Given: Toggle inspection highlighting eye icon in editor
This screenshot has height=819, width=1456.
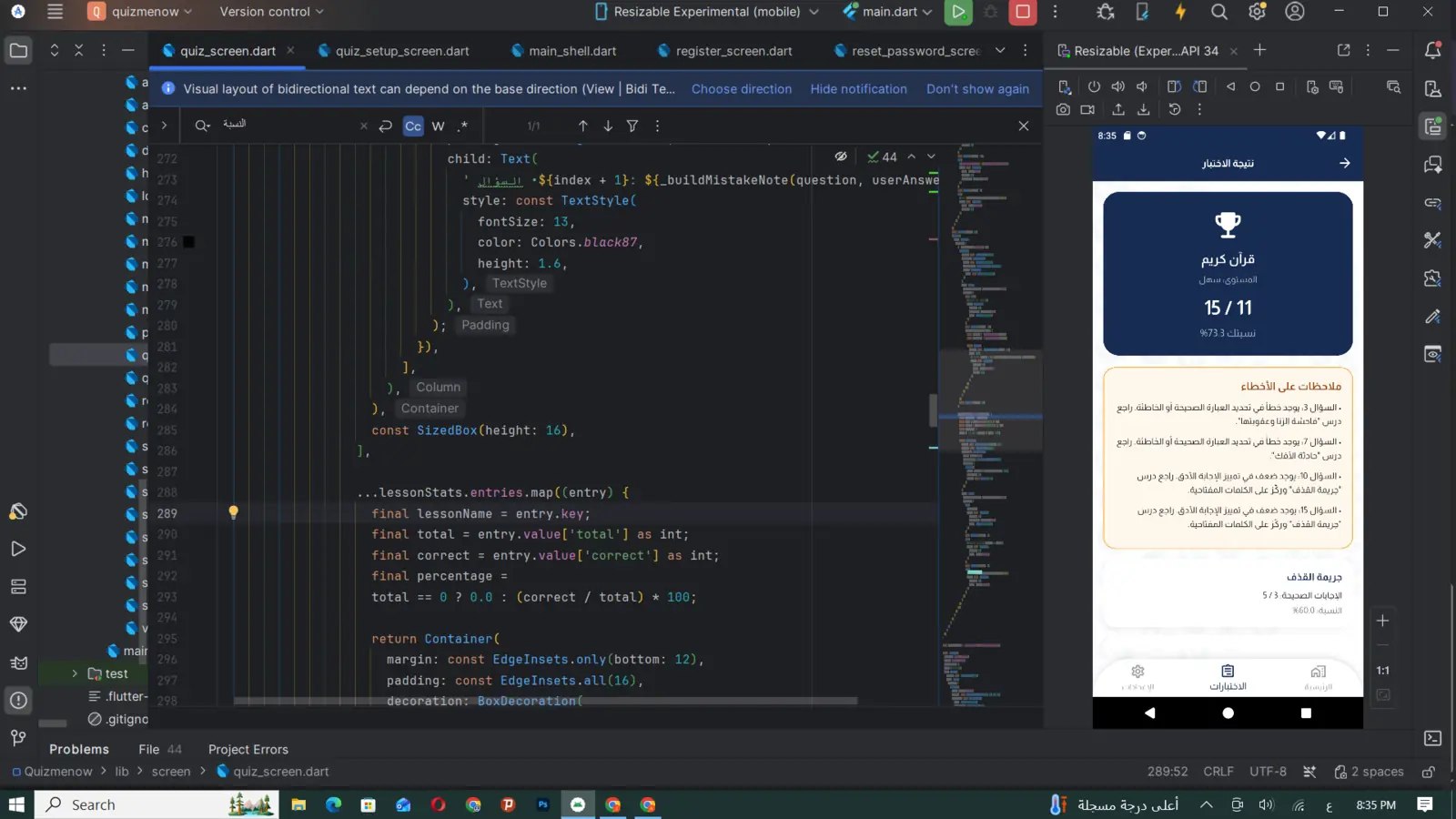Looking at the screenshot, I should [841, 157].
